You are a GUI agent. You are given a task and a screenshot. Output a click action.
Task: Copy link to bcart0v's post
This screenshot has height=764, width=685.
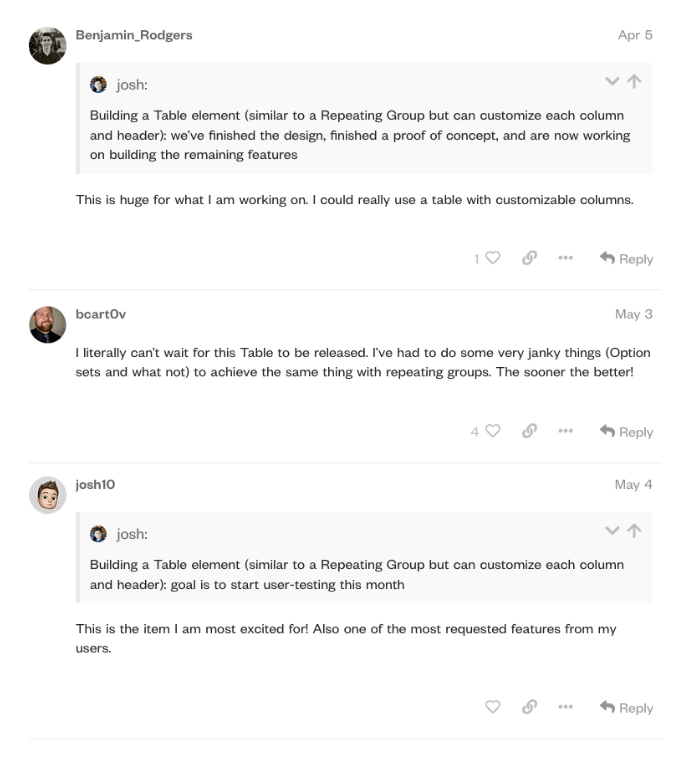[530, 432]
